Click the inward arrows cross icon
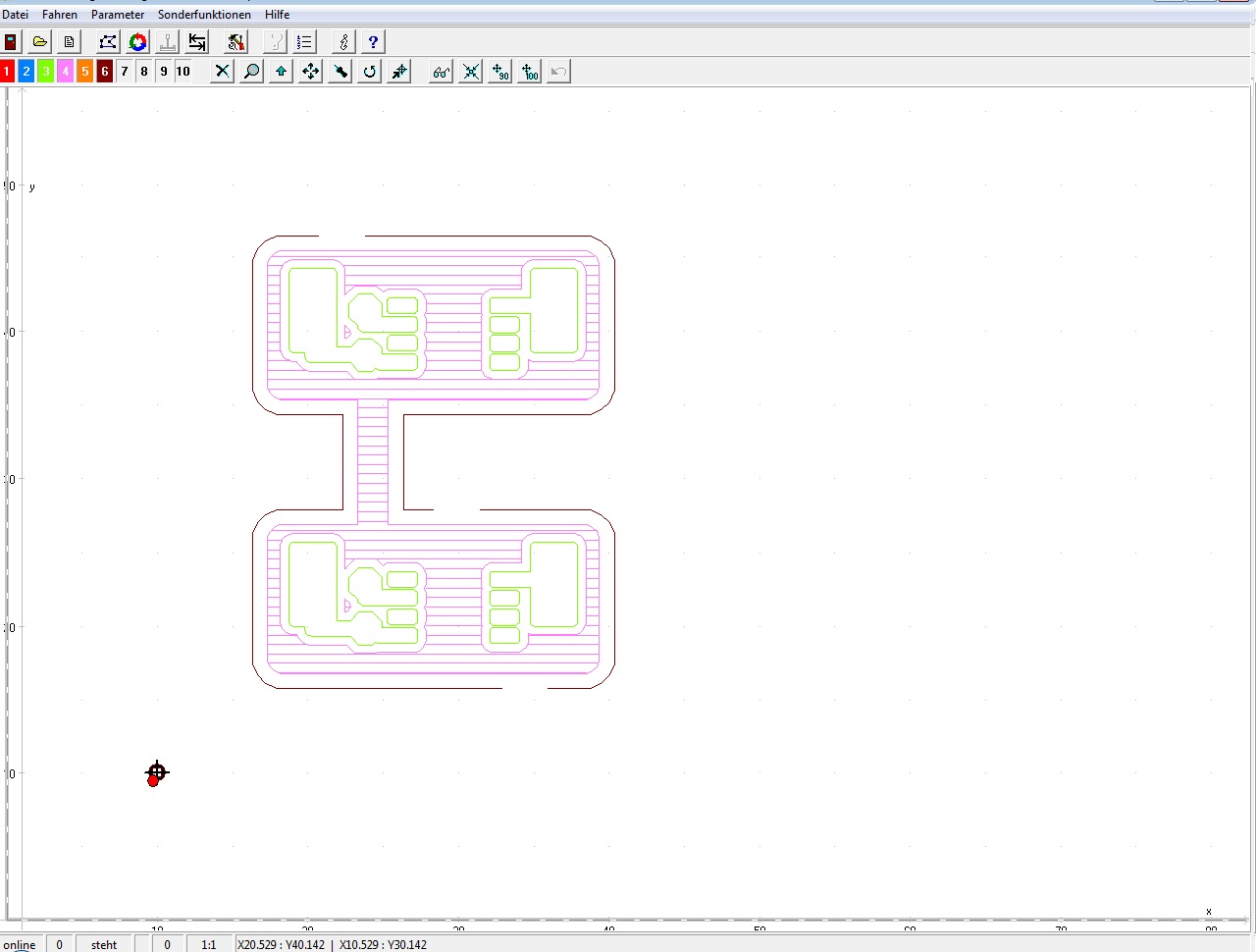The image size is (1256, 952). pyautogui.click(x=471, y=72)
